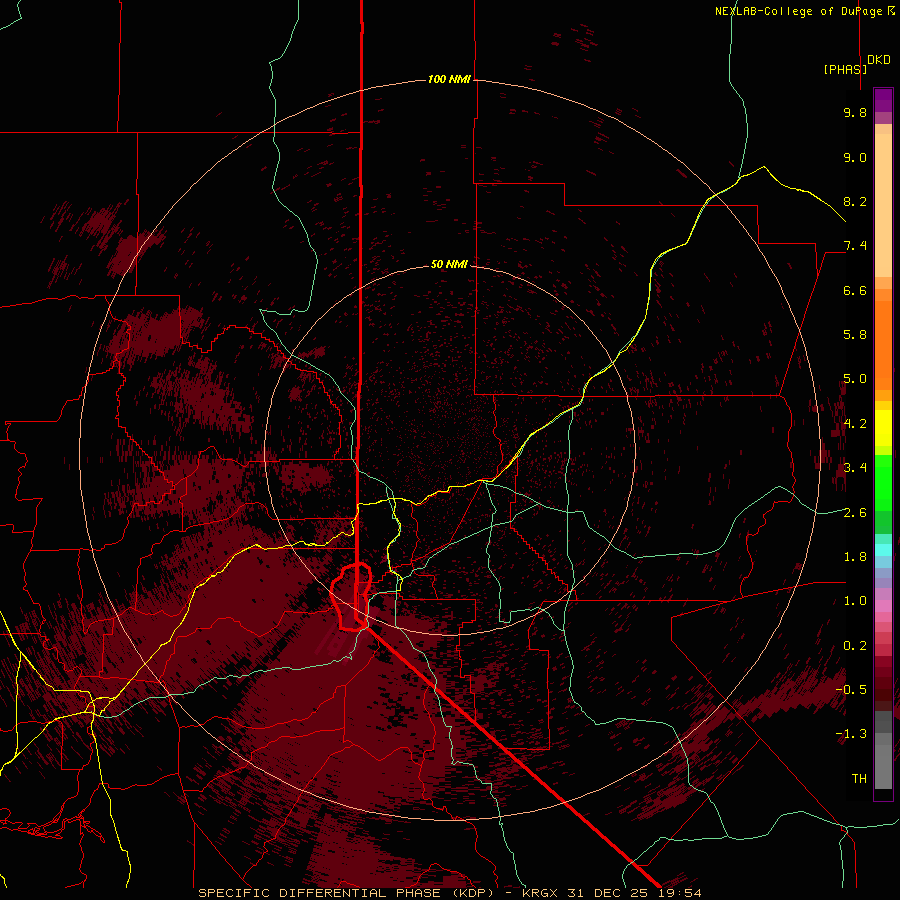This screenshot has height=900, width=900.
Task: Click the 3.4 value on the color scale
Action: pyautogui.click(x=855, y=468)
